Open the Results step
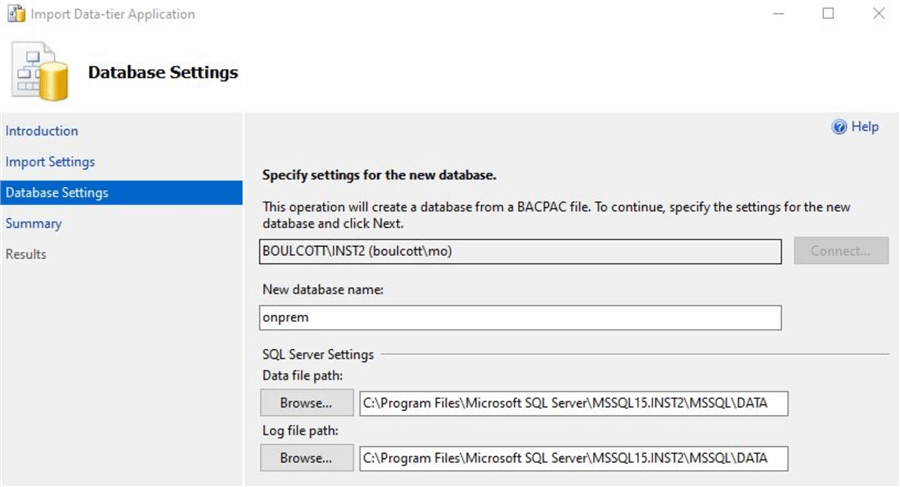The height and width of the screenshot is (487, 900). click(x=26, y=254)
